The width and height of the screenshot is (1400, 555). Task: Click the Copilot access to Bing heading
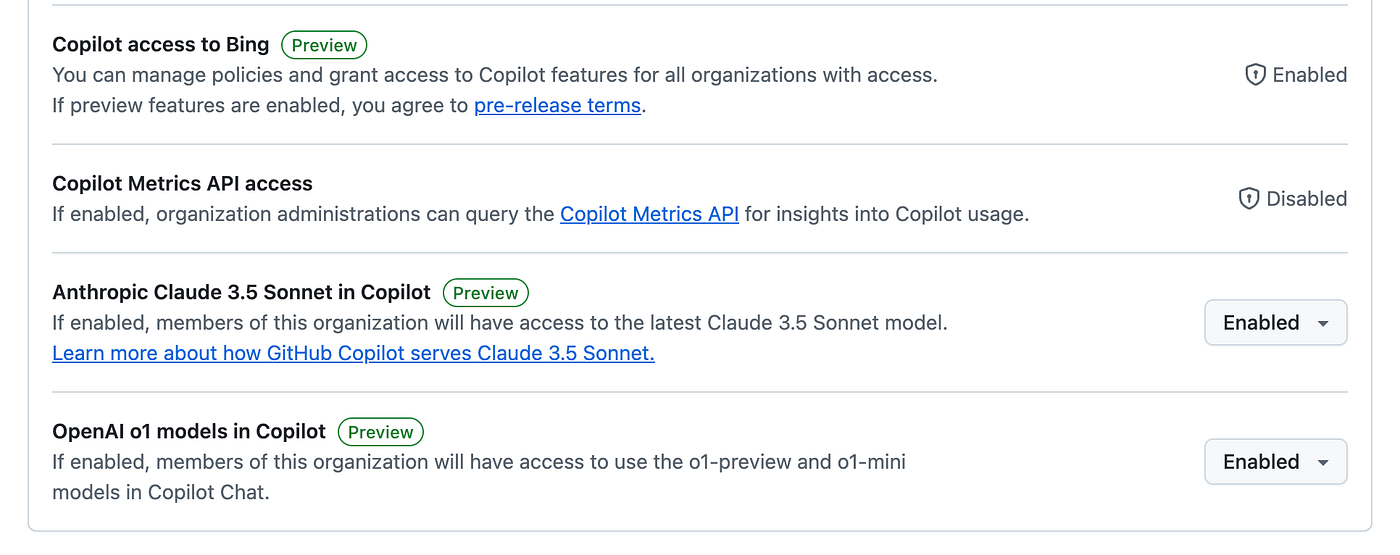click(x=161, y=44)
